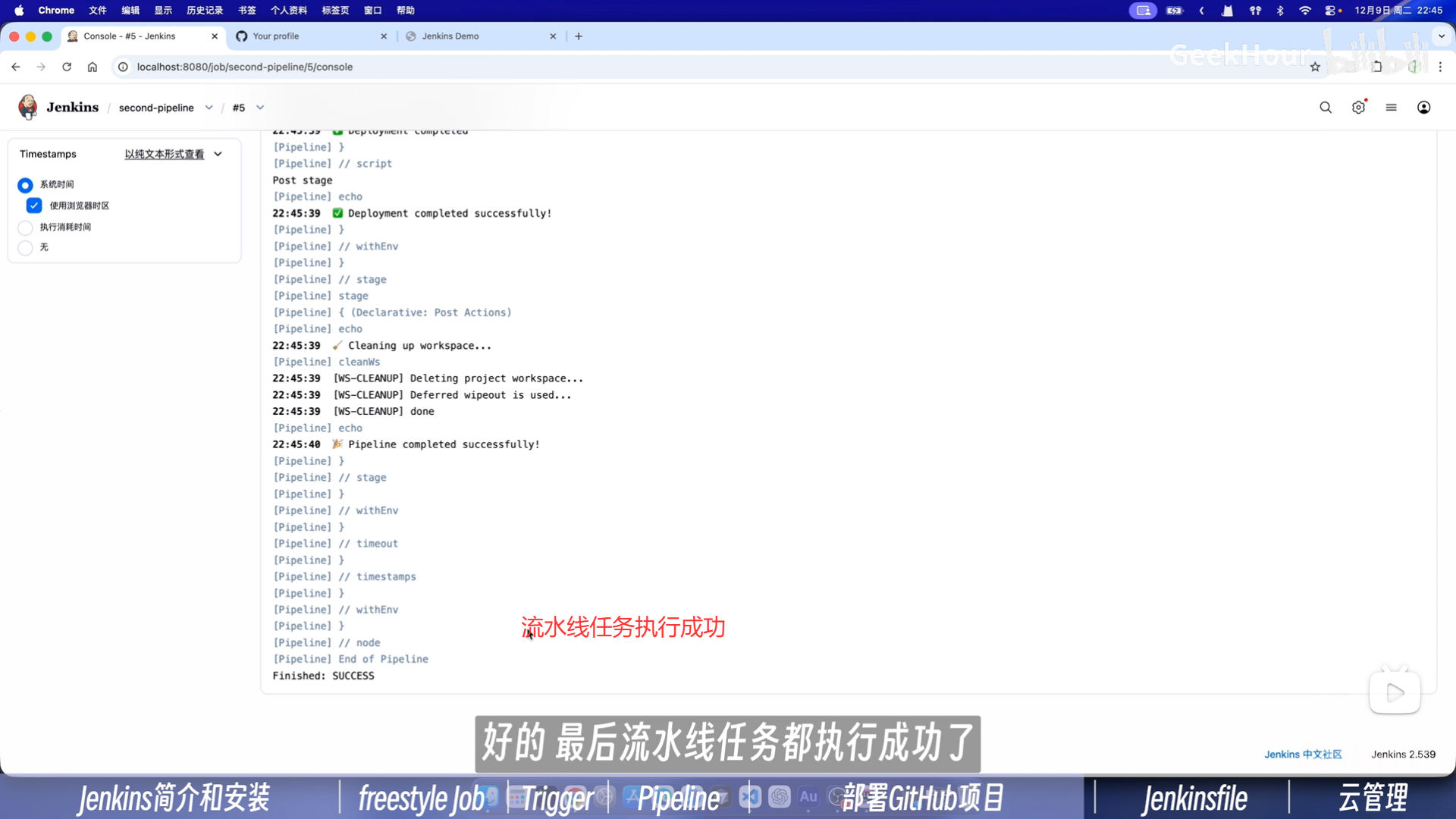This screenshot has width=1456, height=819.
Task: Expand build #5 breadcrumb chevron
Action: [x=260, y=108]
